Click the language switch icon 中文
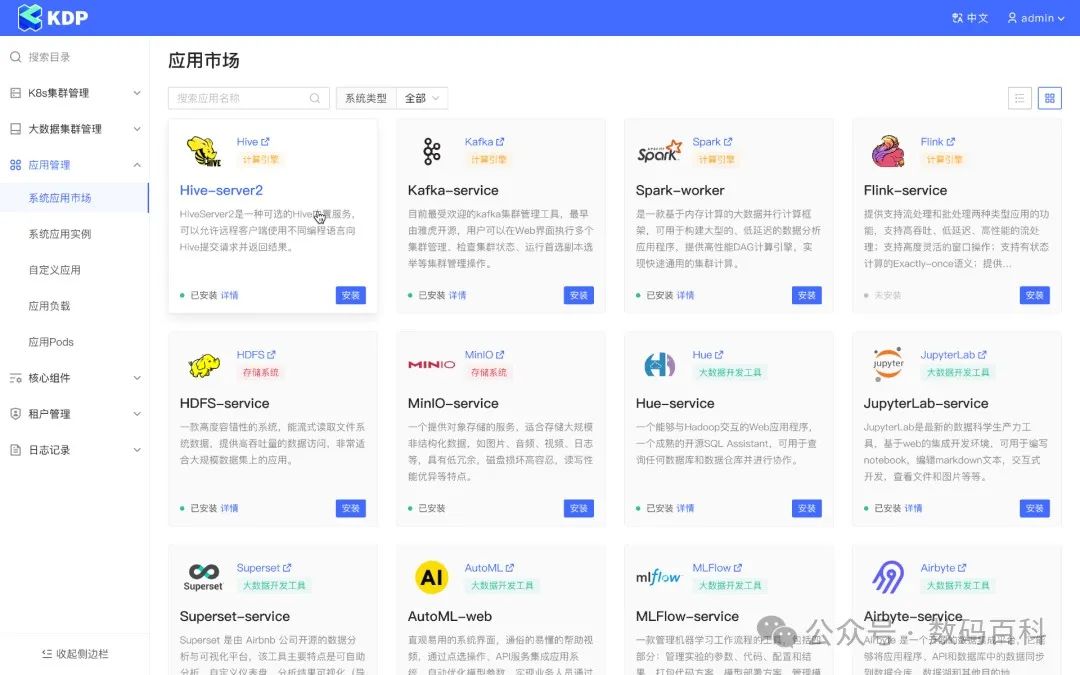The image size is (1080, 675). click(x=970, y=18)
